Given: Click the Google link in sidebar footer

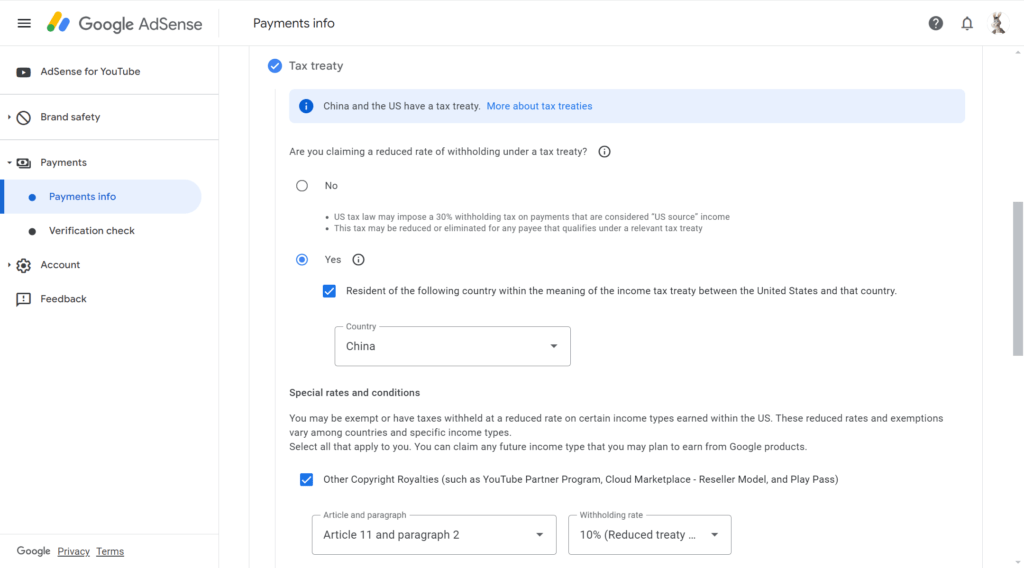Looking at the screenshot, I should [33, 551].
